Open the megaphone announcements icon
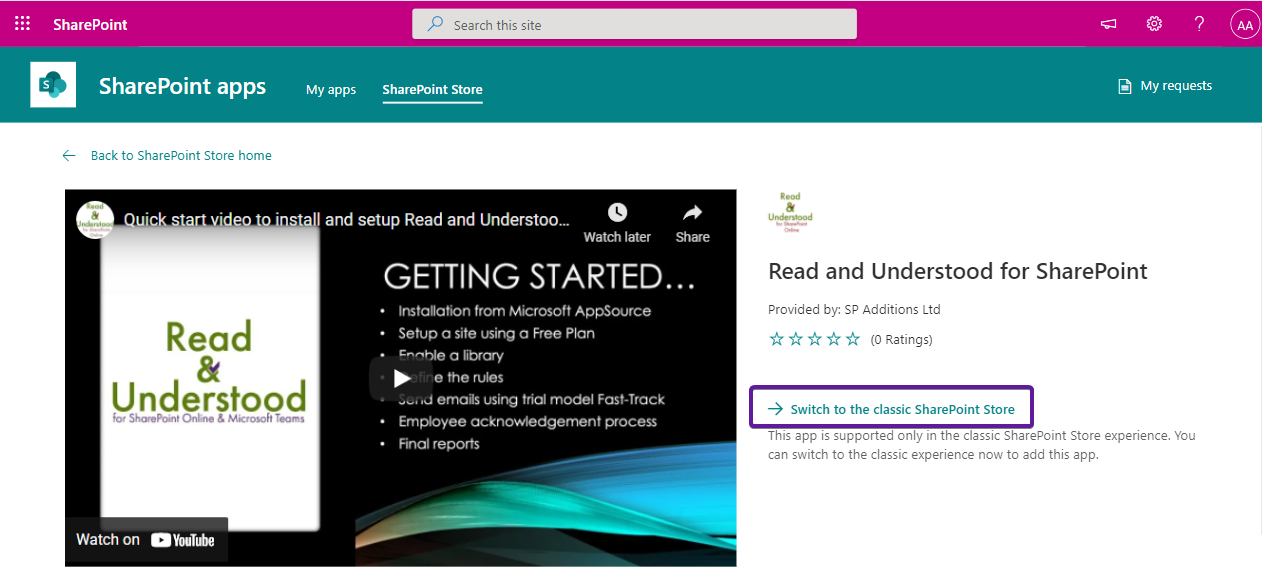This screenshot has width=1262, height=572. 1108,24
